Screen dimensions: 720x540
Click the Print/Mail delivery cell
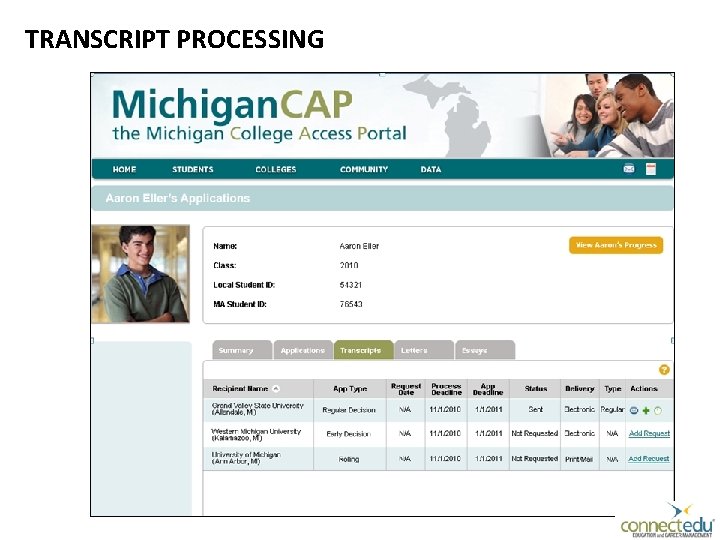579,459
